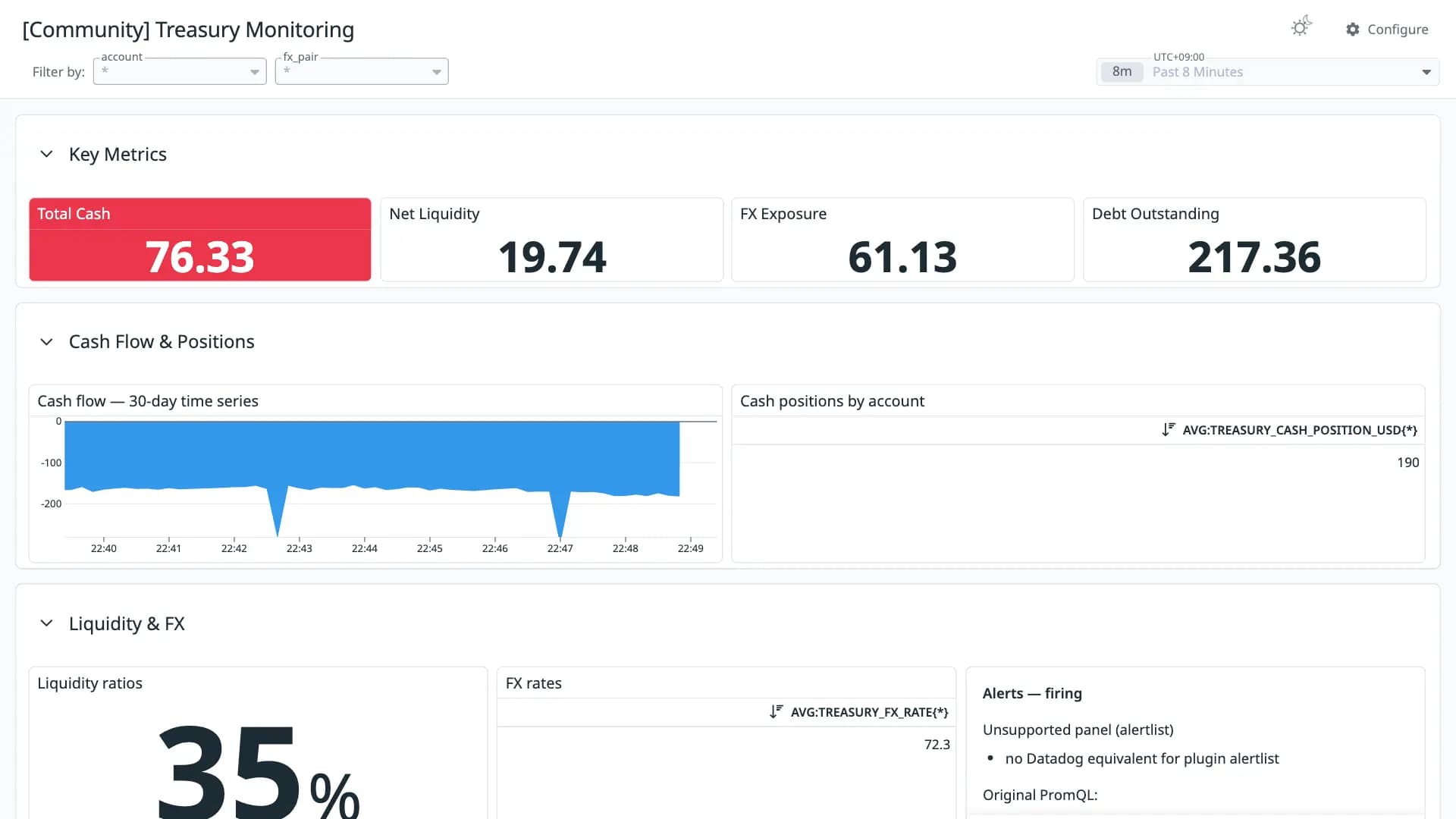Click the Liquidity ratios widget title
1456x819 pixels.
[89, 683]
